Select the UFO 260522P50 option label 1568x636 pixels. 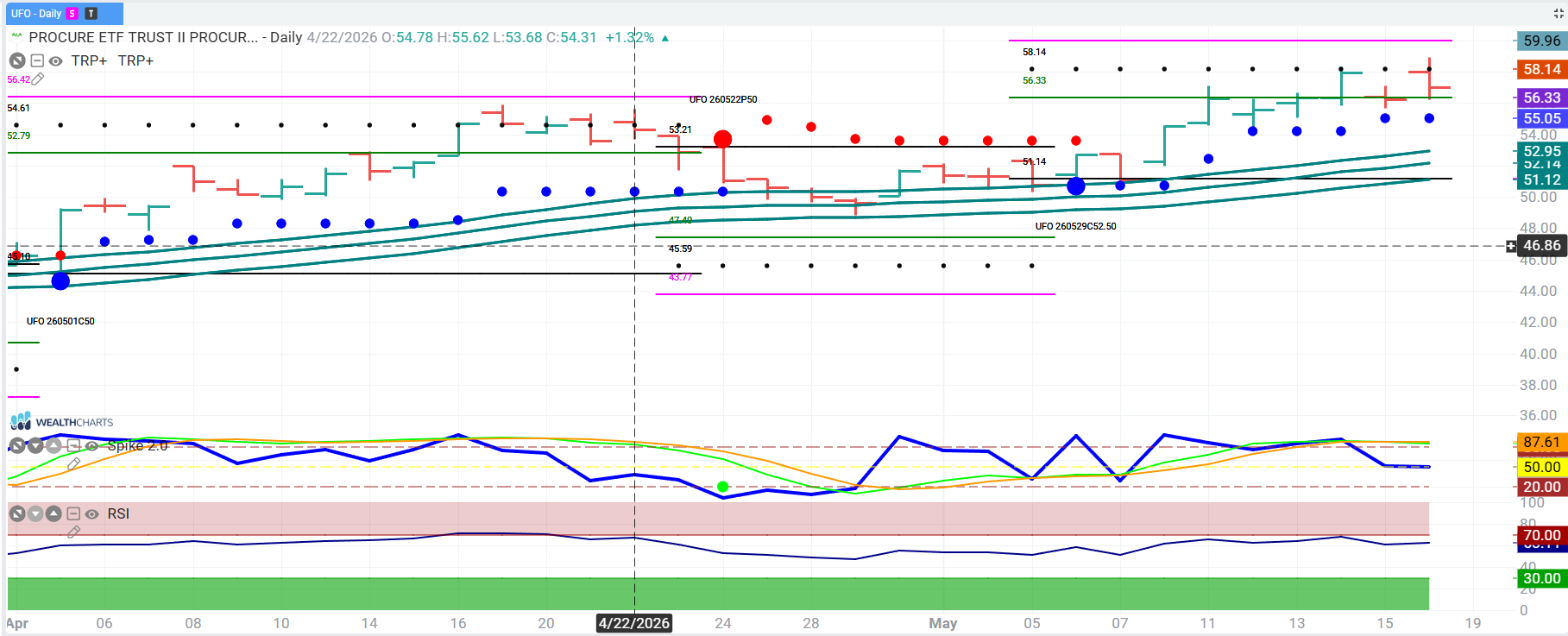click(x=723, y=99)
